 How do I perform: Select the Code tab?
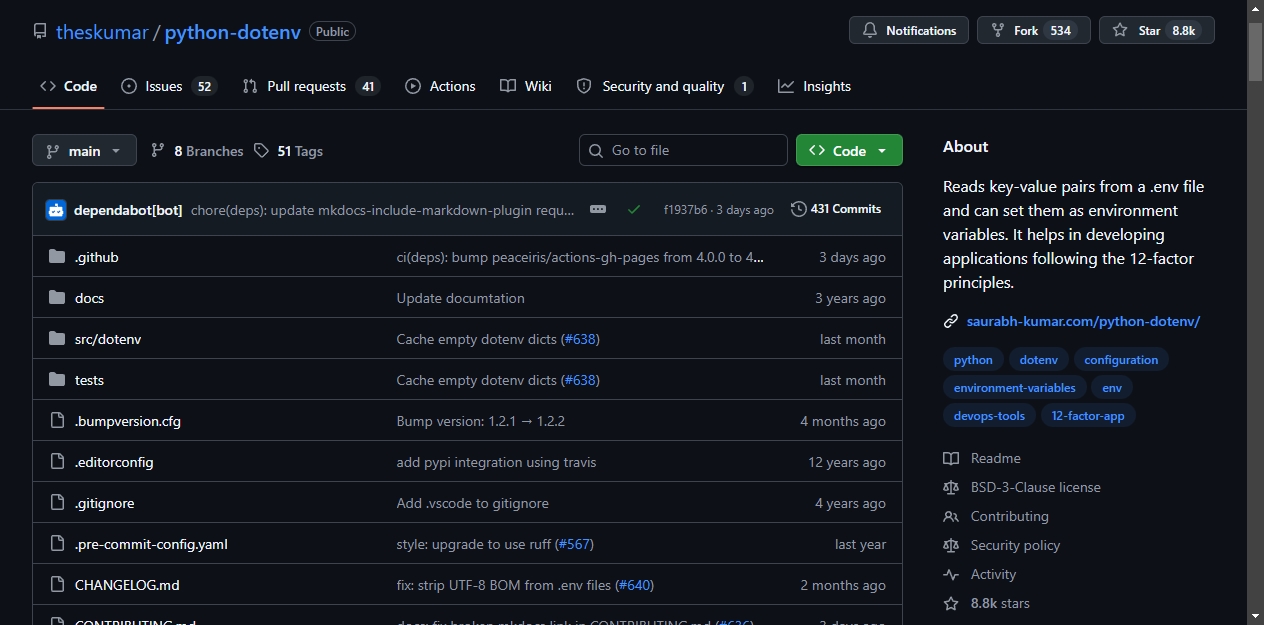tap(68, 86)
